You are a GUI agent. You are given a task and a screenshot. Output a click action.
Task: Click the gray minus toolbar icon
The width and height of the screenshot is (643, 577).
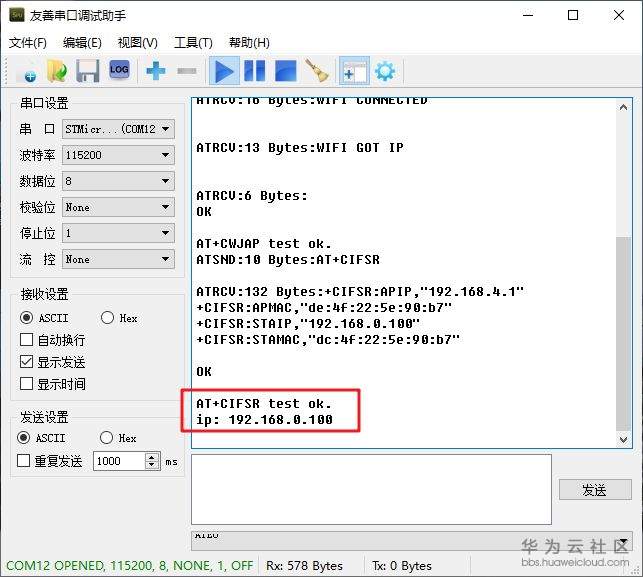tap(187, 71)
